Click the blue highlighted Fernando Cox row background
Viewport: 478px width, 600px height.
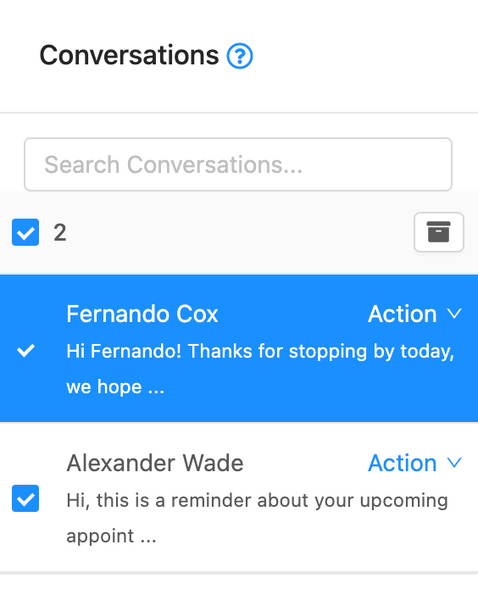point(239,348)
